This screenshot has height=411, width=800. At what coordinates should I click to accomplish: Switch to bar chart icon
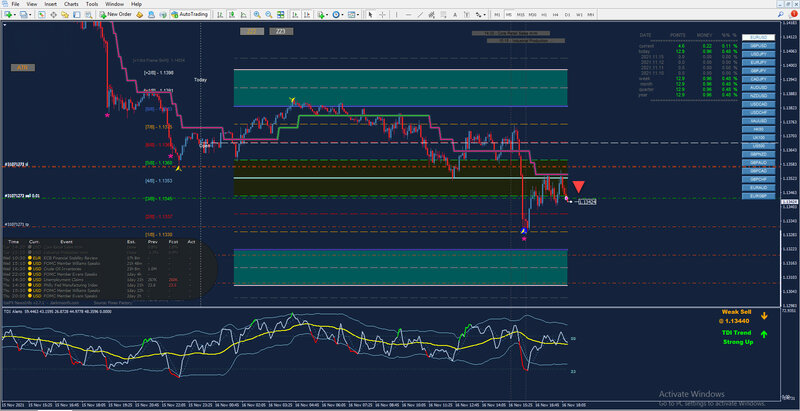tap(219, 14)
